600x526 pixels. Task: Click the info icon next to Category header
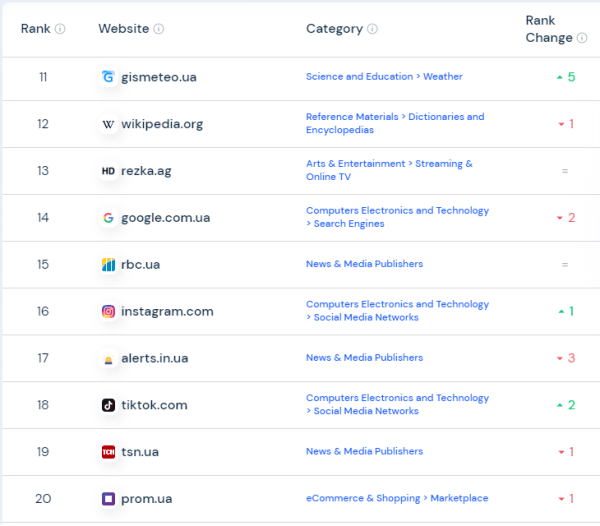[372, 29]
